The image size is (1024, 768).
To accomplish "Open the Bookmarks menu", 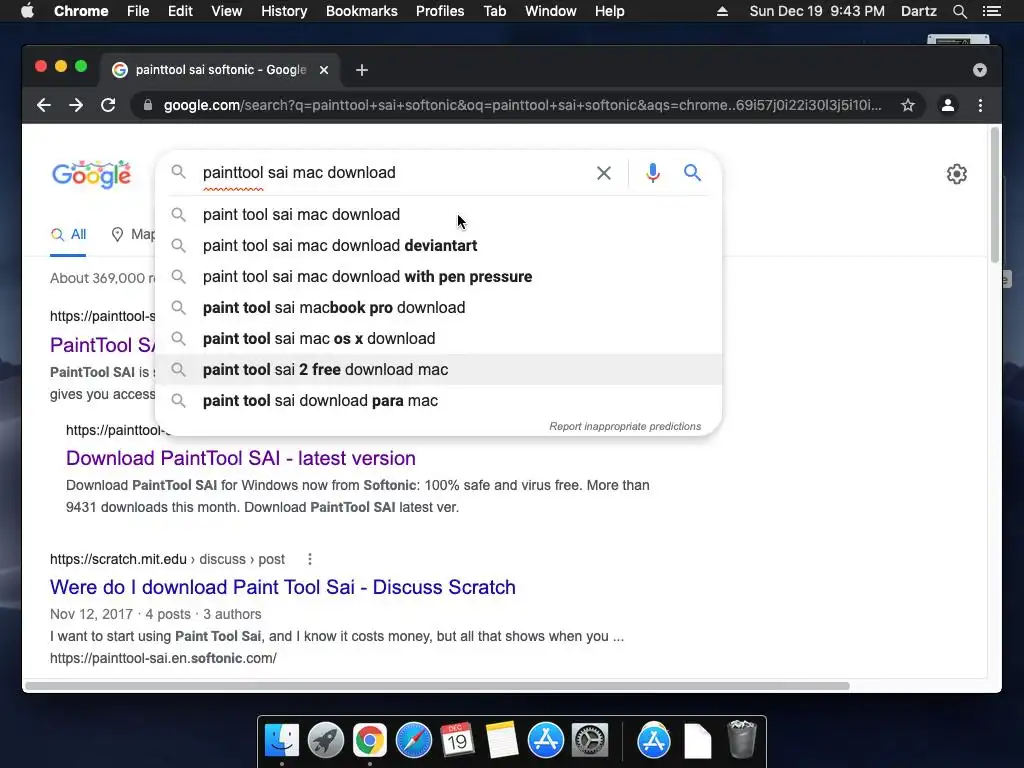I will (362, 11).
